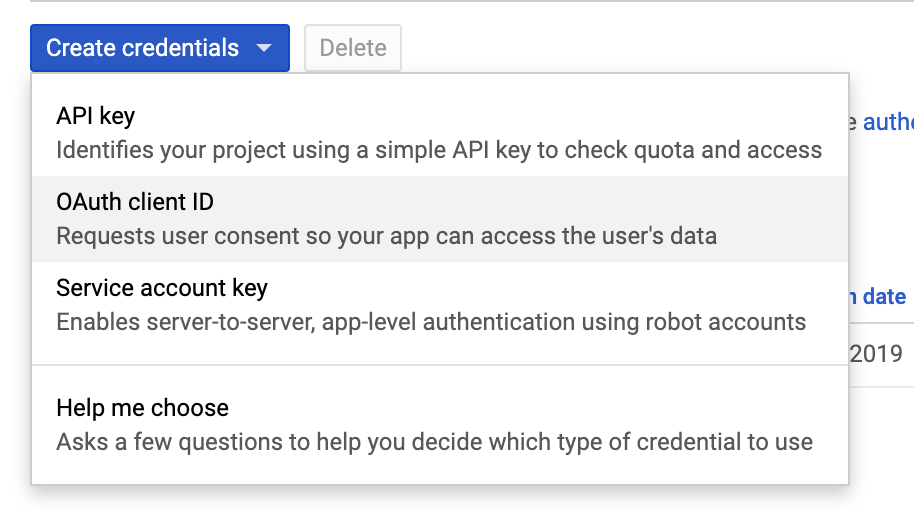Select Service account key option

point(162,289)
